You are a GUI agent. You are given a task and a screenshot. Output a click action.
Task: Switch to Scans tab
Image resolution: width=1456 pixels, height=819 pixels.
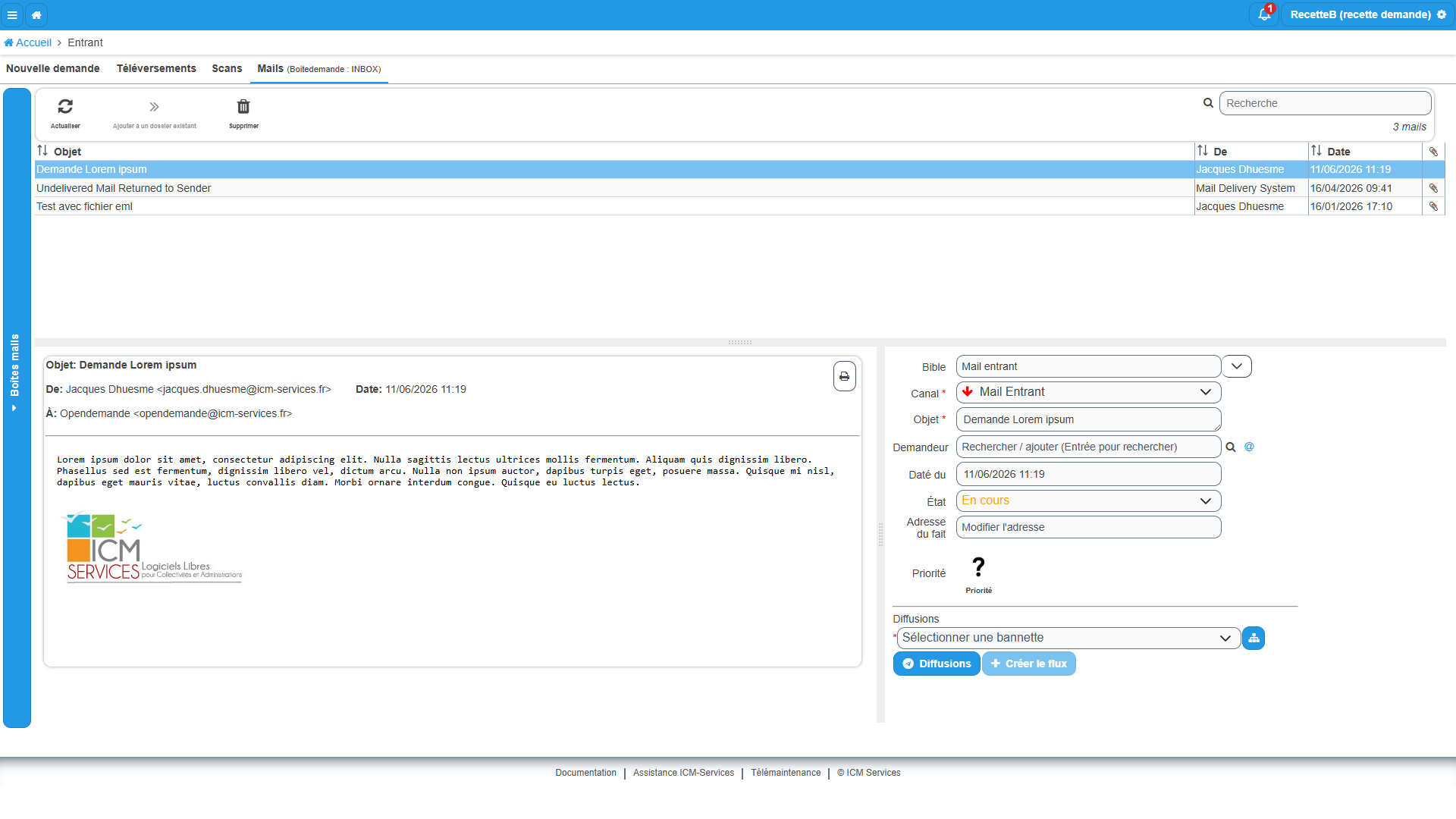pyautogui.click(x=227, y=68)
